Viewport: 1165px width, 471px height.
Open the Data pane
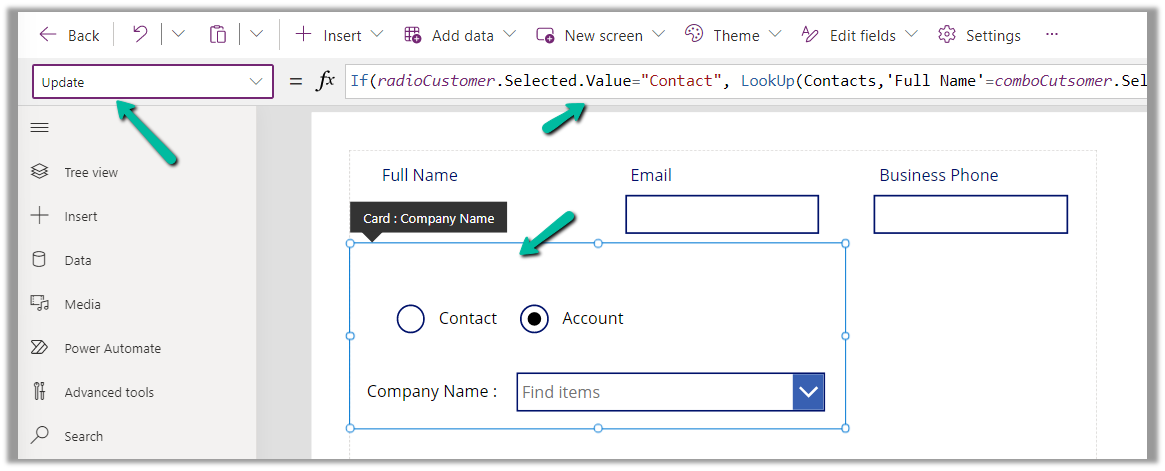77,260
